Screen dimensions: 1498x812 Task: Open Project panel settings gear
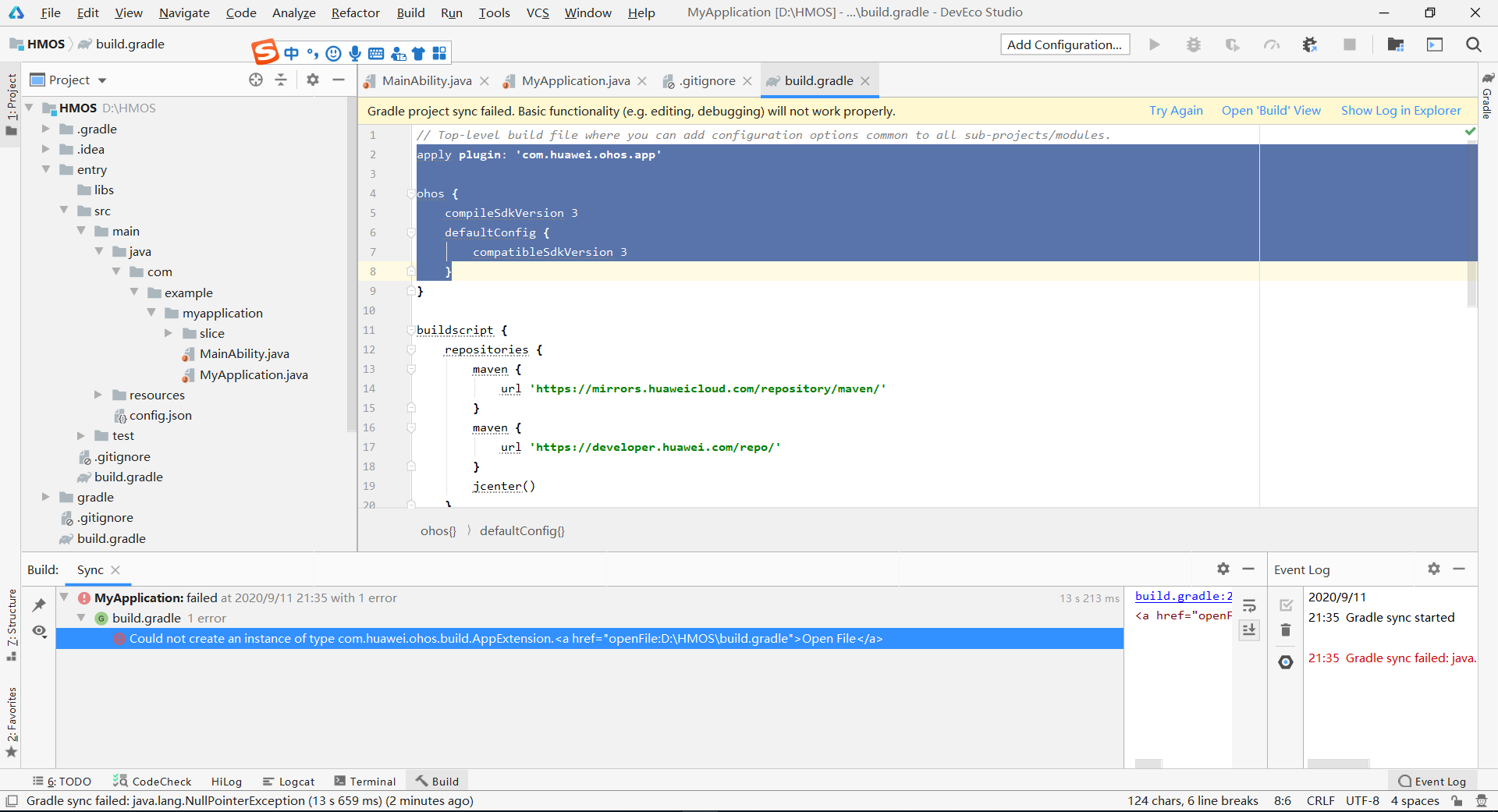coord(313,80)
